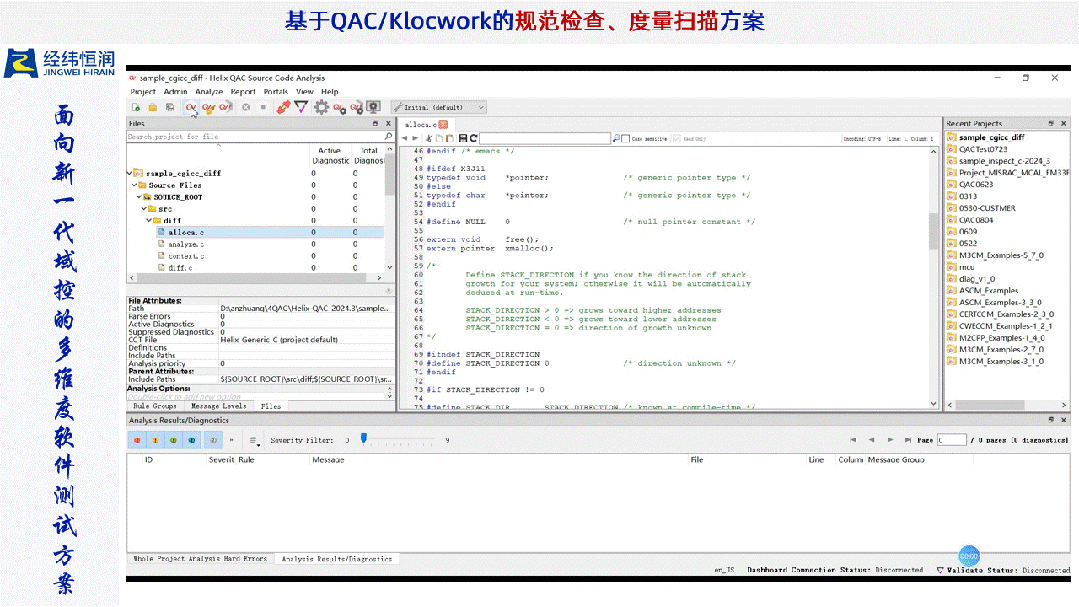The height and width of the screenshot is (607, 1079).
Task: Select diff.c in the file tree
Action: pos(180,268)
